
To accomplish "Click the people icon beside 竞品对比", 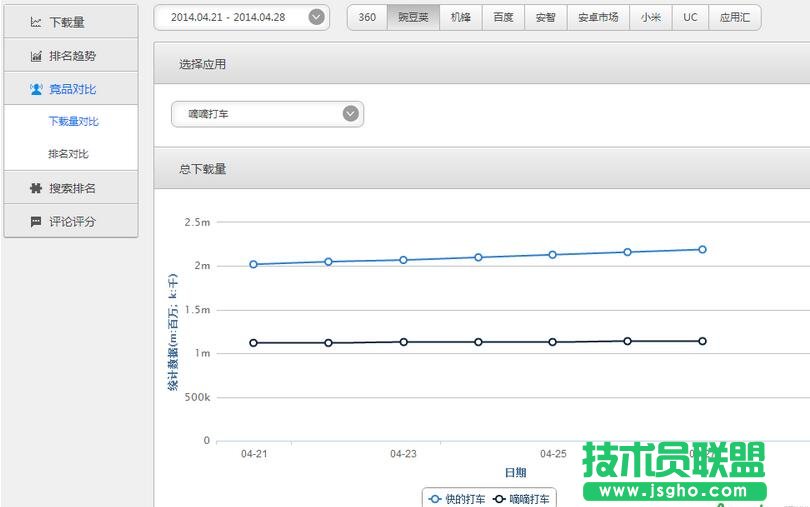I will tap(36, 89).
